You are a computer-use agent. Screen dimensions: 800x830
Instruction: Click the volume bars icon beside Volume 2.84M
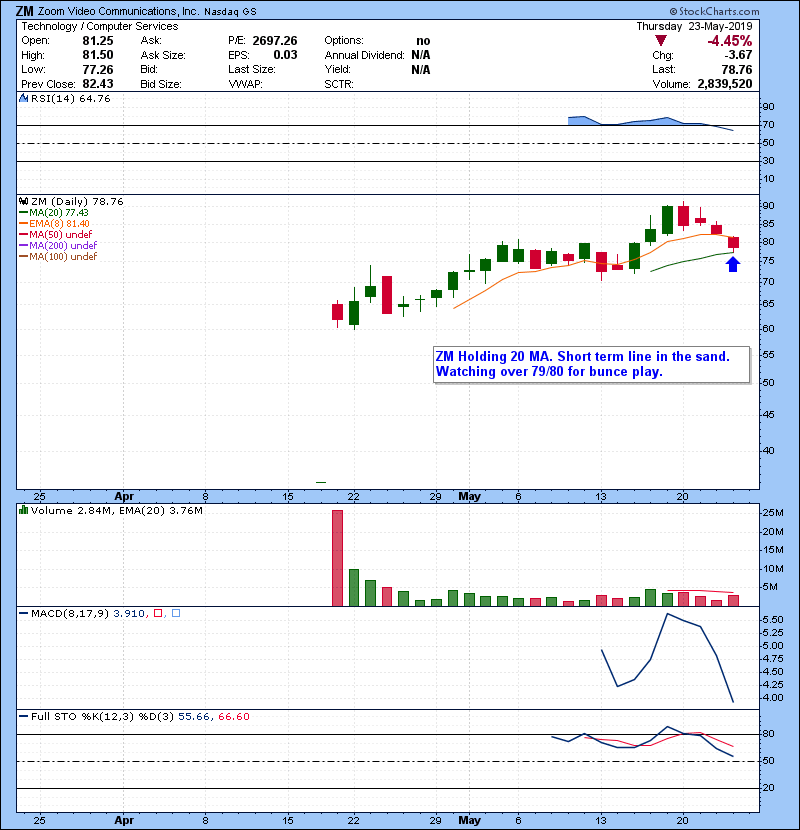[24, 510]
